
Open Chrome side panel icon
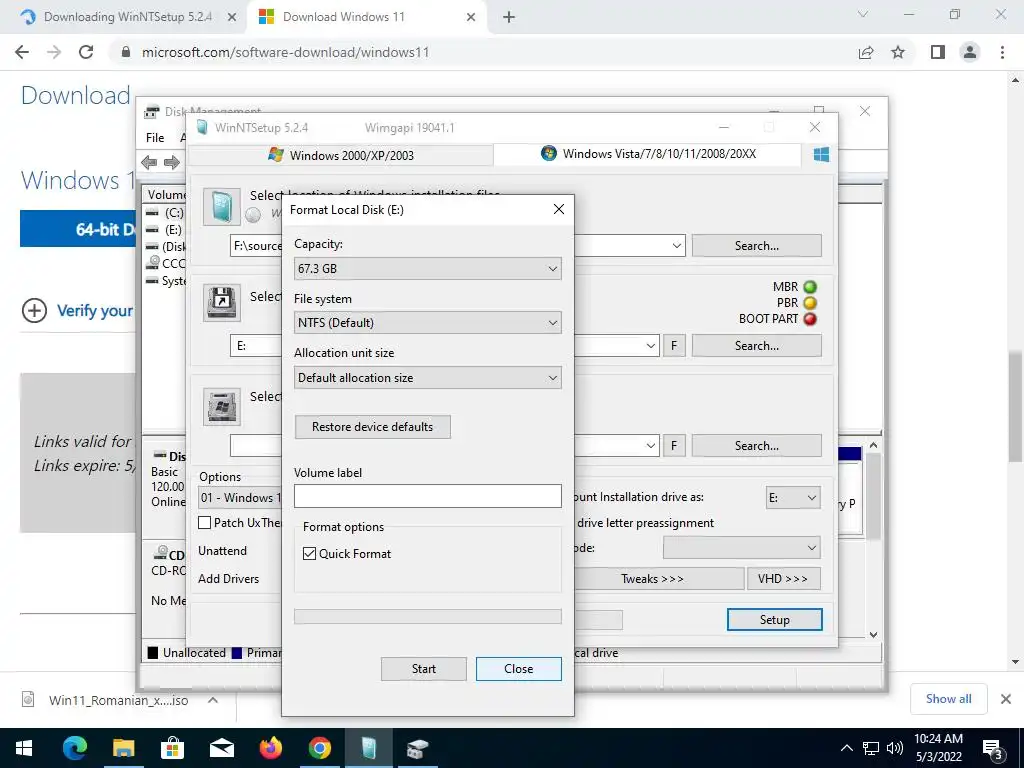pos(938,52)
